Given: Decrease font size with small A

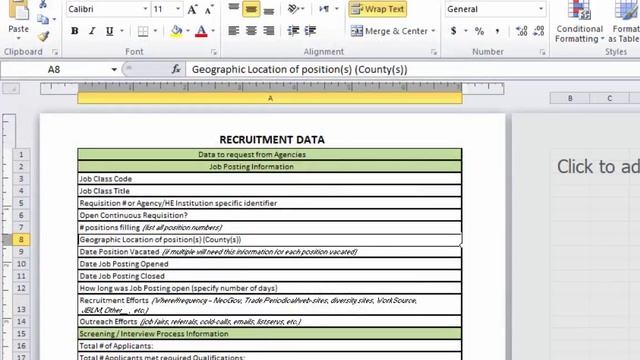Looking at the screenshot, I should [x=209, y=9].
